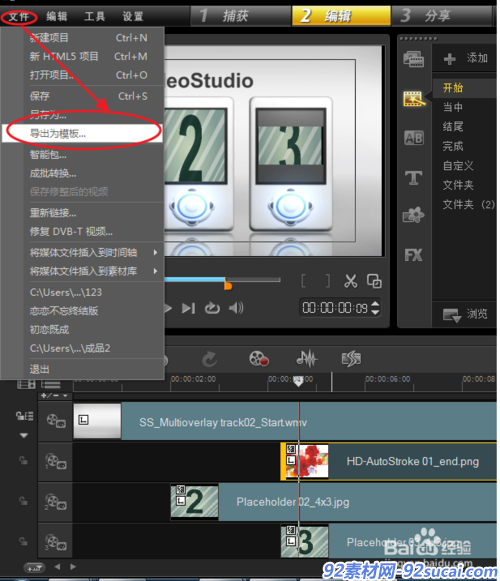The height and width of the screenshot is (581, 500).
Task: Toggle the video track button
Action: pyautogui.click(x=56, y=421)
